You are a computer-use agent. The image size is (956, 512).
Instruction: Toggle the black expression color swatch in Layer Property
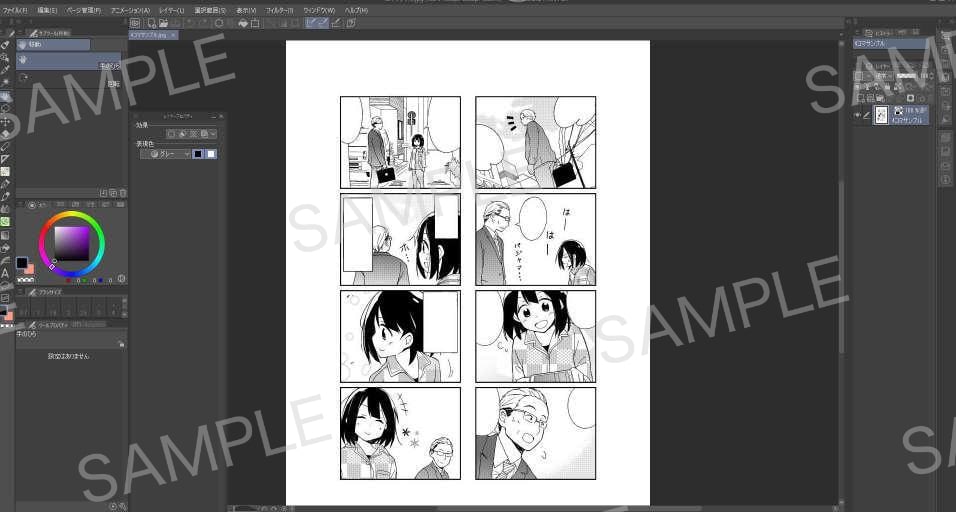click(198, 154)
